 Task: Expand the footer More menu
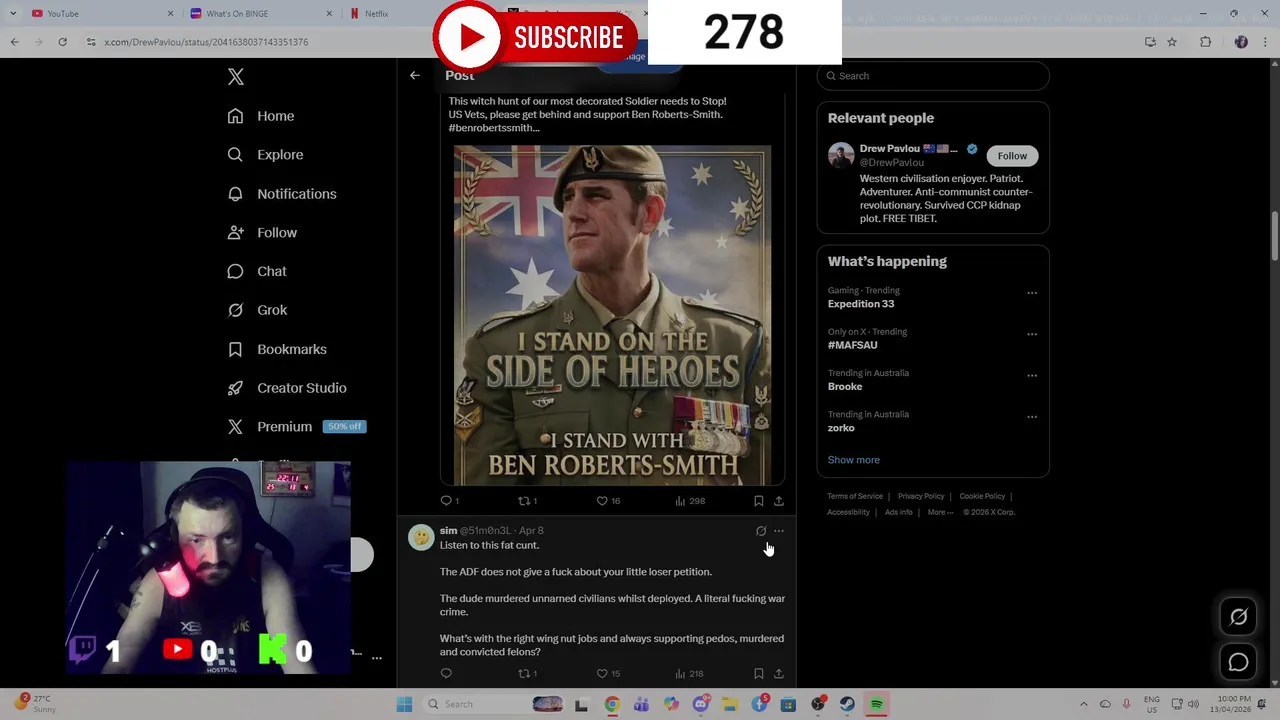[x=940, y=512]
